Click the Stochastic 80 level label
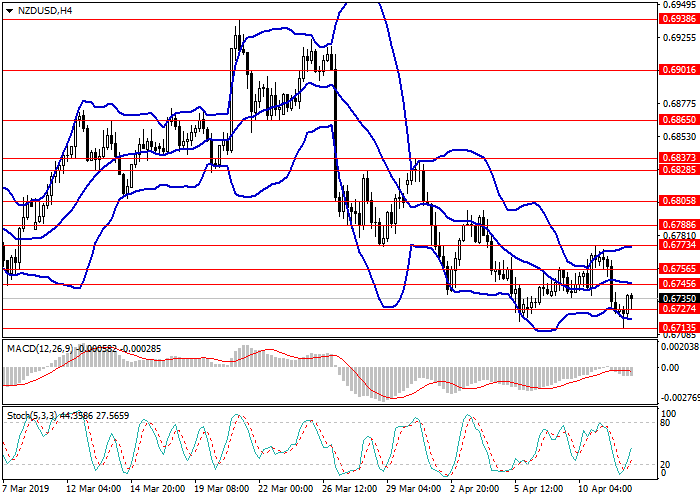This screenshot has width=700, height=500. point(665,423)
